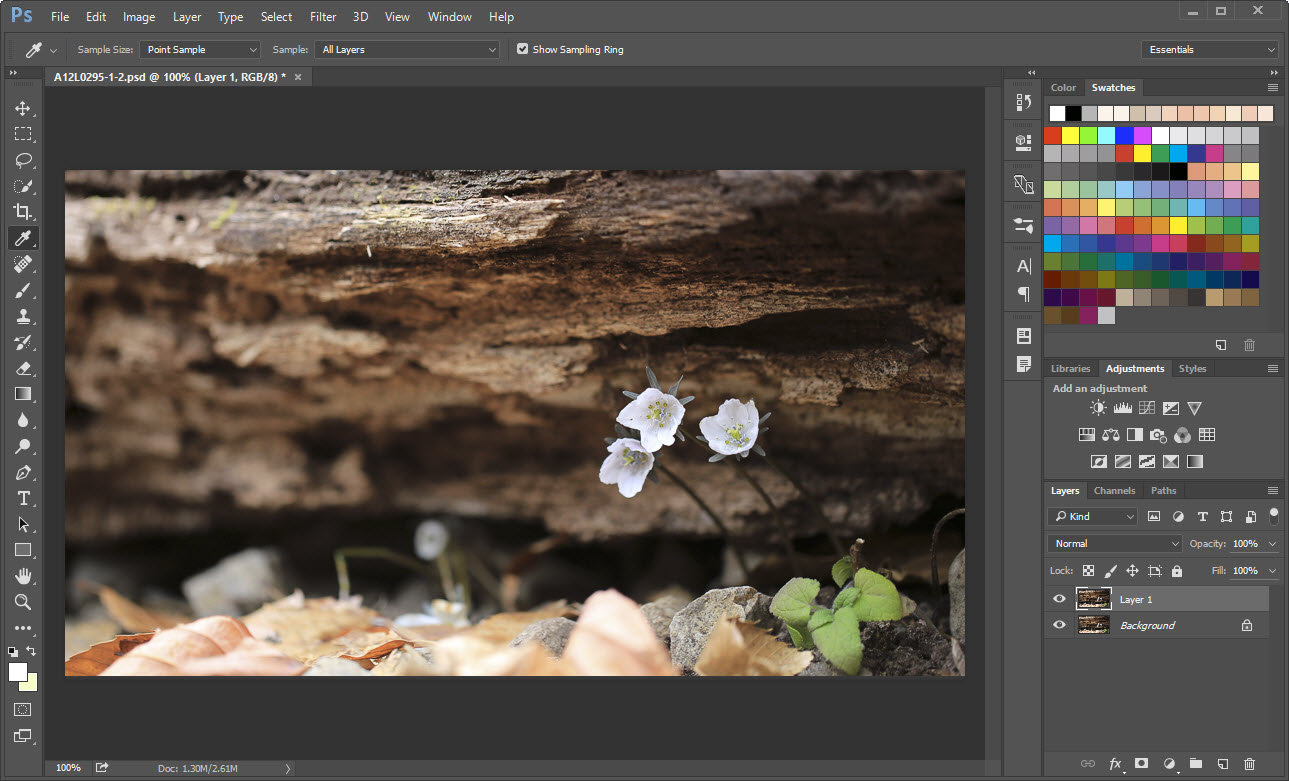The height and width of the screenshot is (781, 1289).
Task: Select the Crop tool
Action: click(22, 212)
